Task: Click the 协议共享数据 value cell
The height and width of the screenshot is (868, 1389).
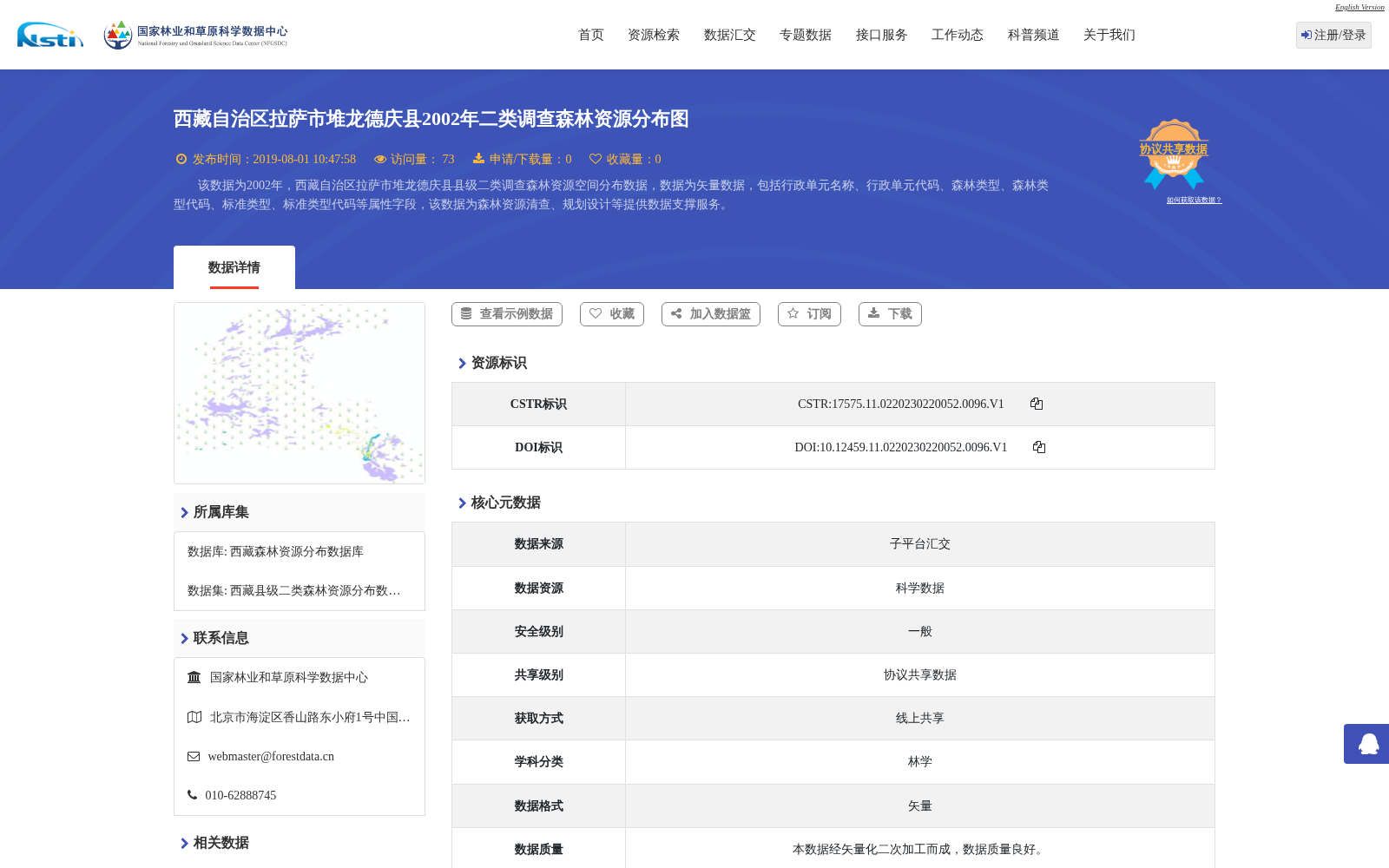Action: click(920, 674)
